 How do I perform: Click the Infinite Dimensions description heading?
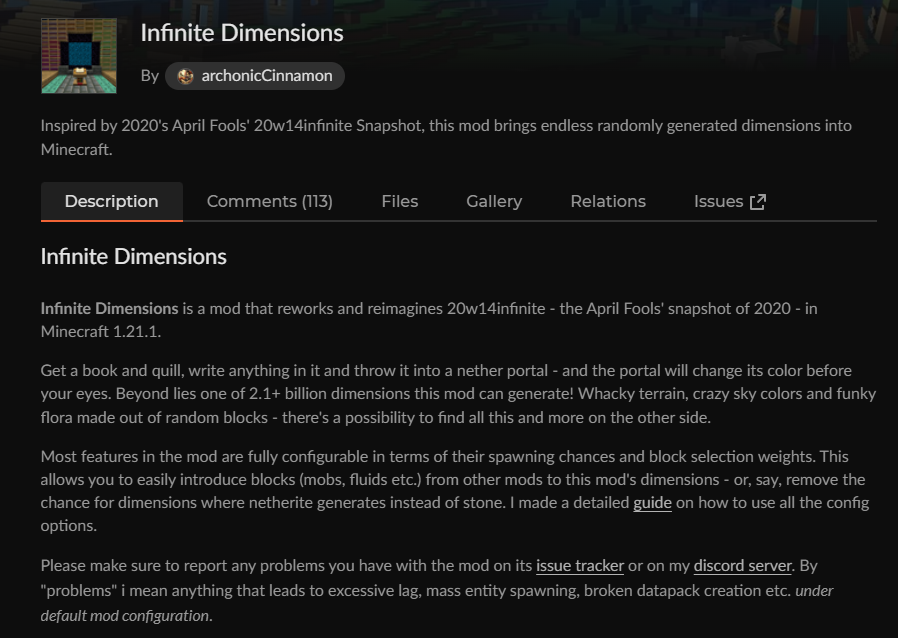[134, 257]
